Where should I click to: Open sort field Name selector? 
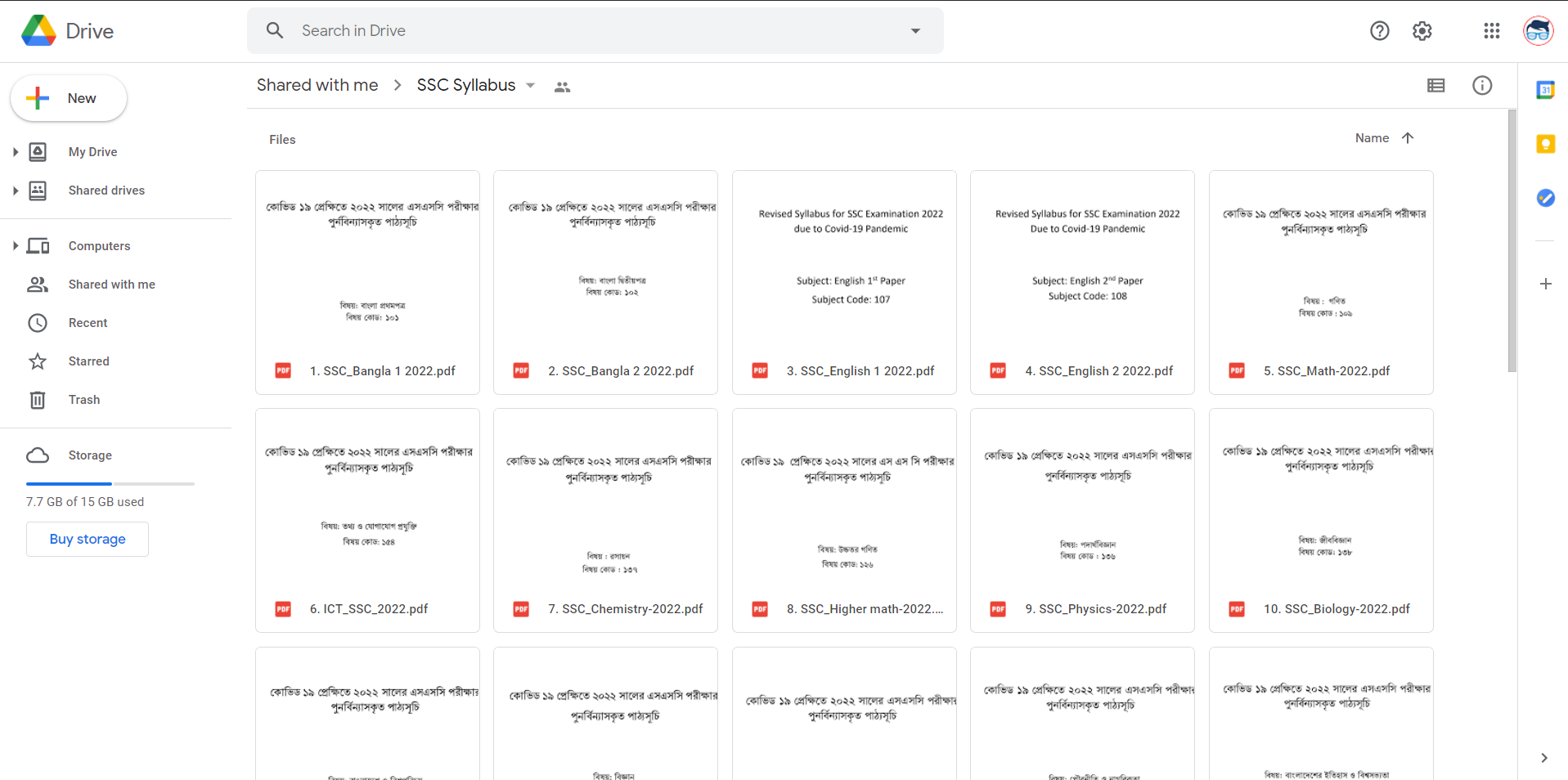click(x=1372, y=138)
